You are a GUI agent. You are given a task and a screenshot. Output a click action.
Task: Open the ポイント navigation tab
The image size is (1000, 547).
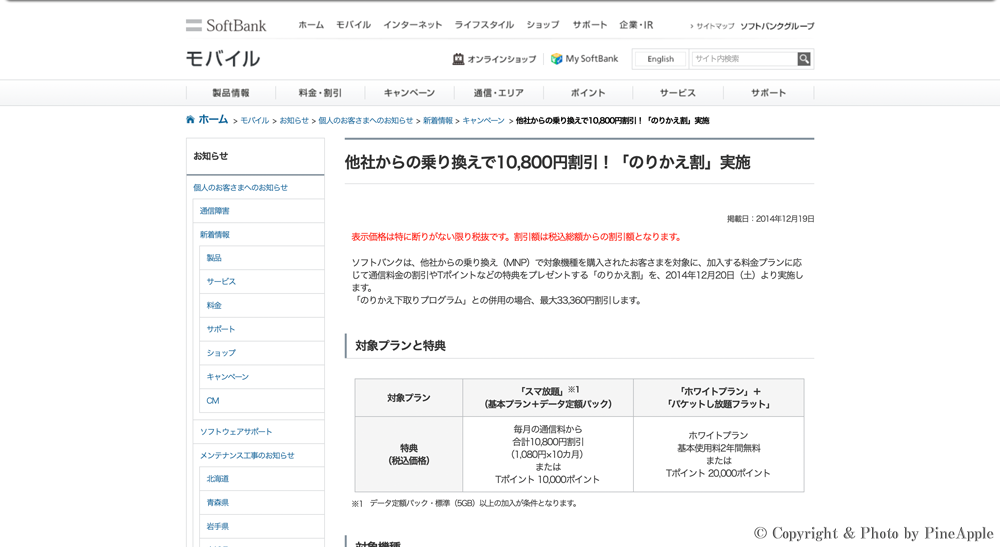(x=588, y=93)
